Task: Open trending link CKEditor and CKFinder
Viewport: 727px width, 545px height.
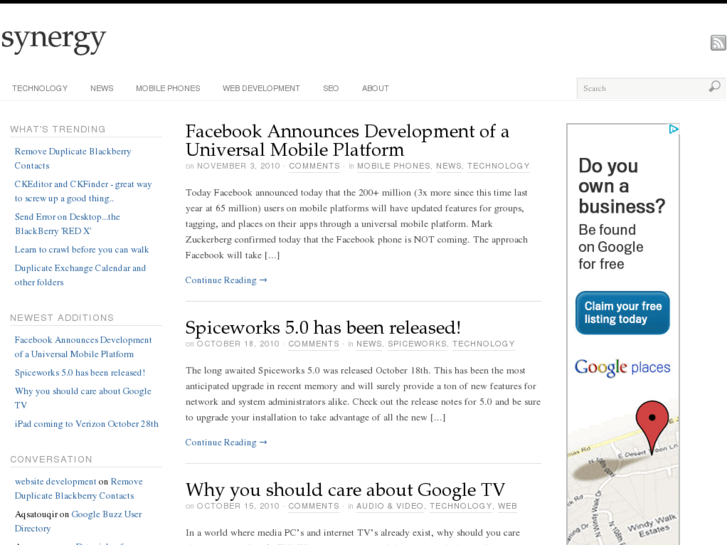Action: click(83, 191)
